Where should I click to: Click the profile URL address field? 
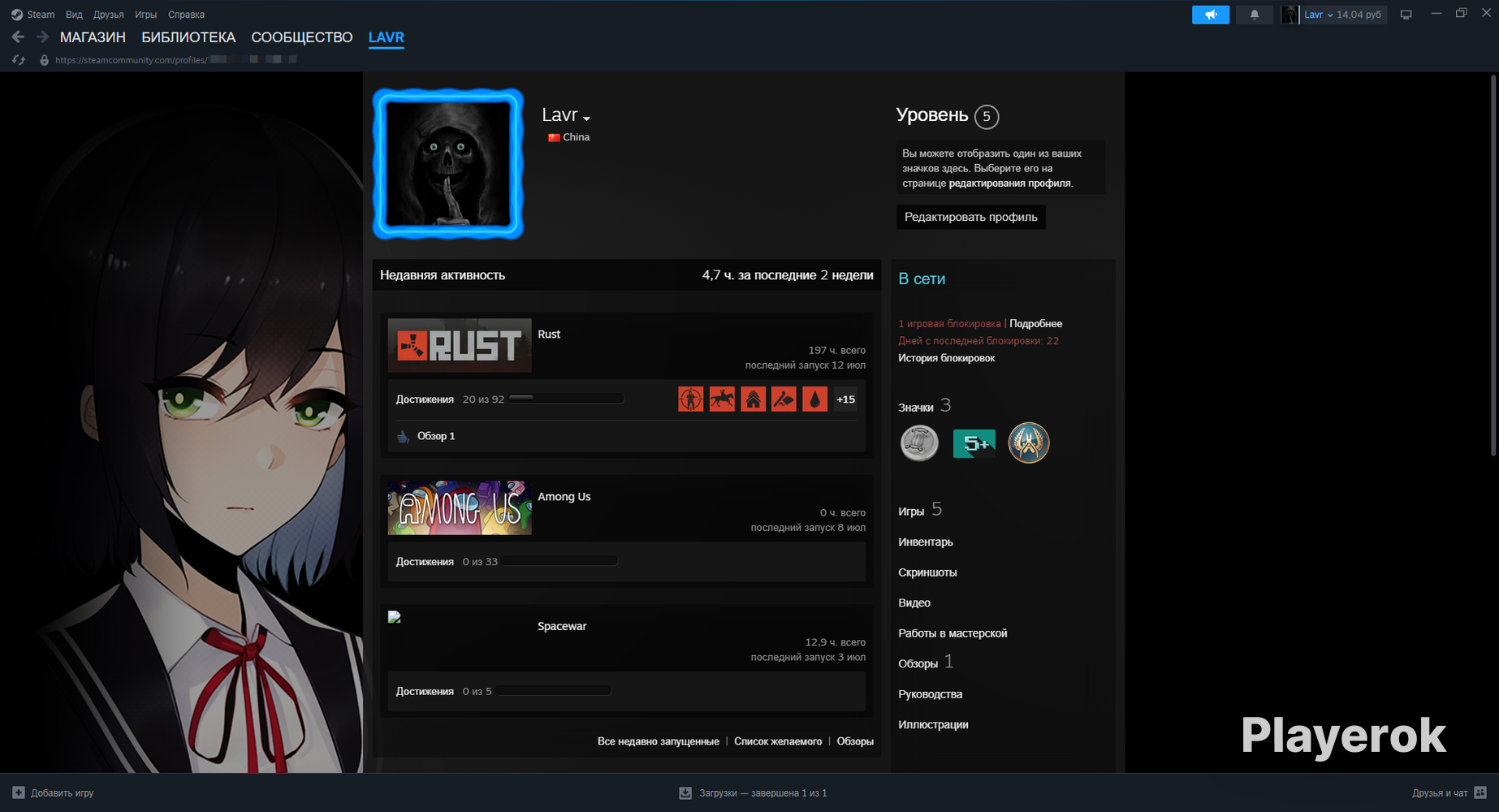coord(175,60)
